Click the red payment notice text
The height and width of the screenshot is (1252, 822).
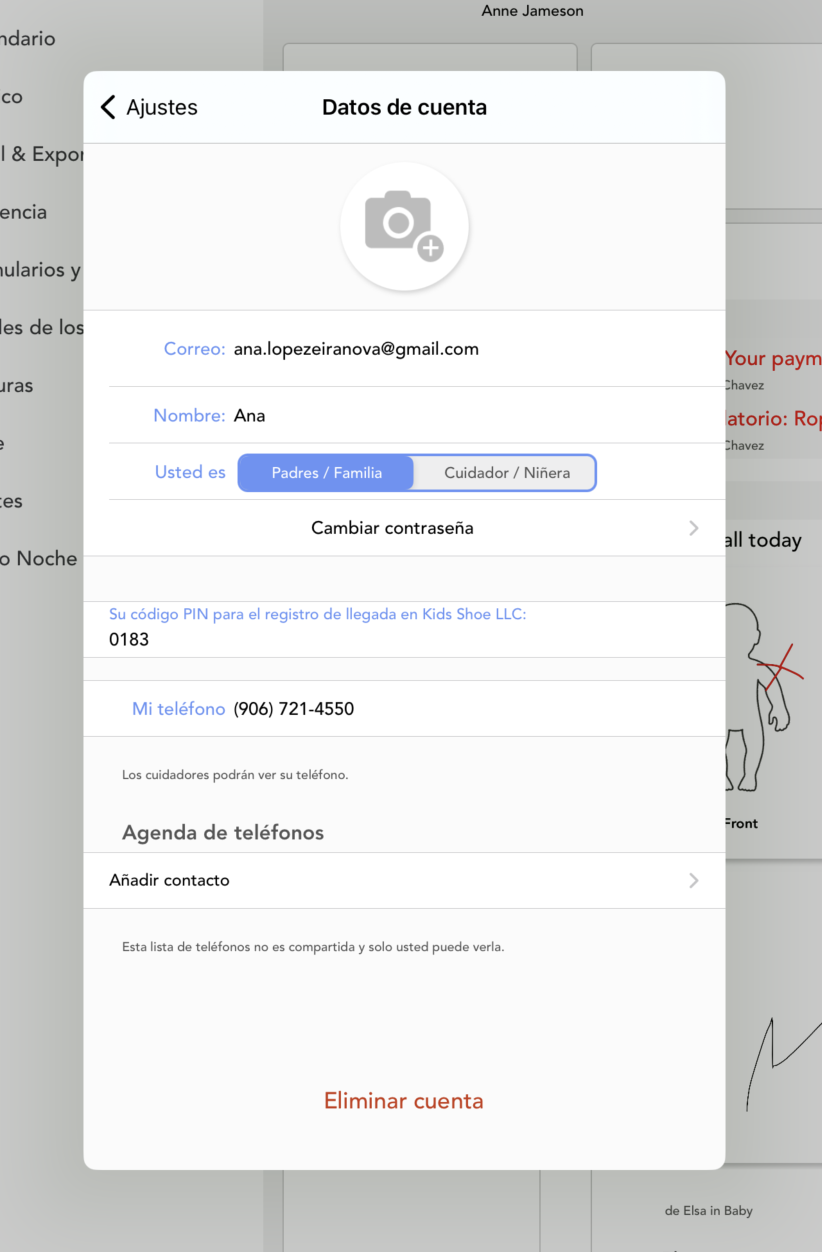tap(773, 358)
